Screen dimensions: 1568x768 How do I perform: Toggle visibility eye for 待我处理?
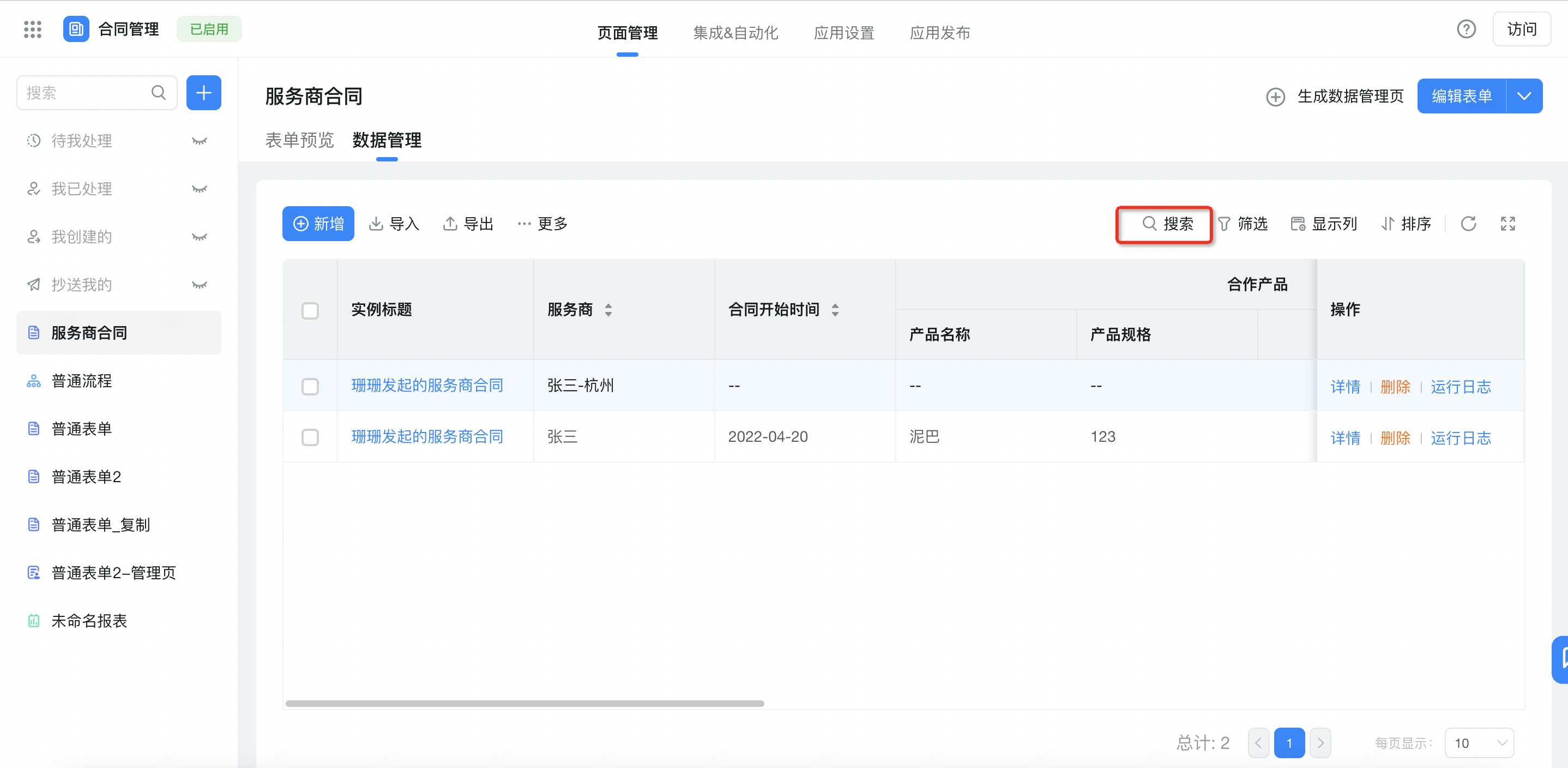(199, 141)
